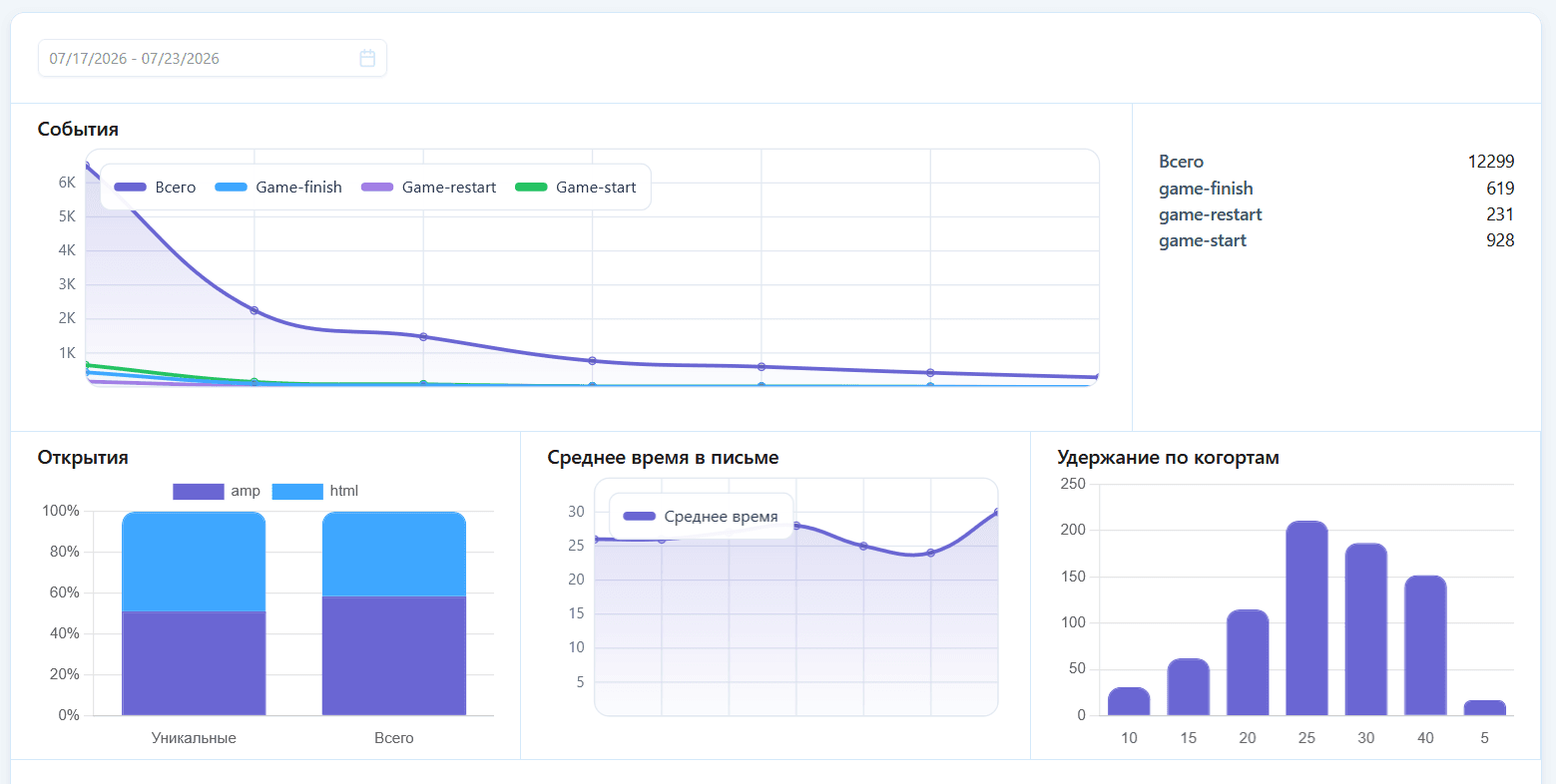Click the 6K axis label on events chart
This screenshot has width=1556, height=784.
[x=67, y=183]
